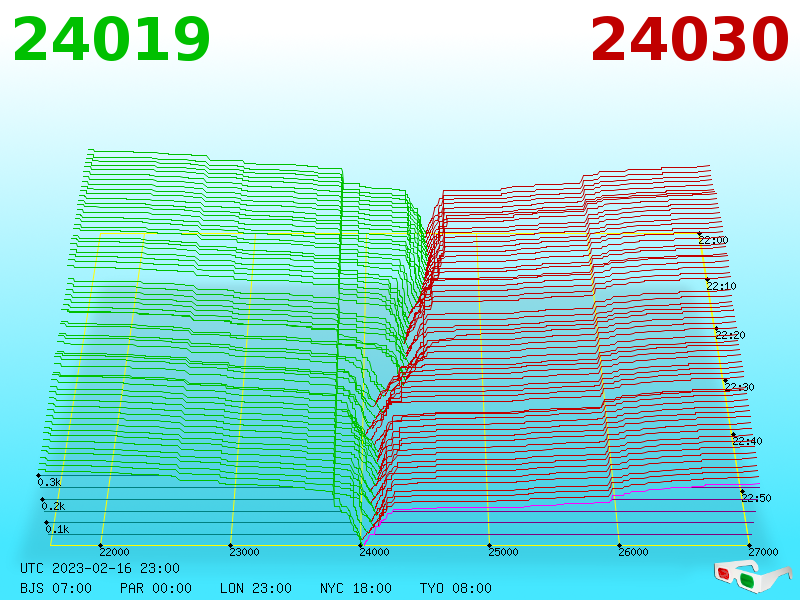Screen dimensions: 800x600
Task: Click the LON 23:00 time text
Action: (256, 588)
